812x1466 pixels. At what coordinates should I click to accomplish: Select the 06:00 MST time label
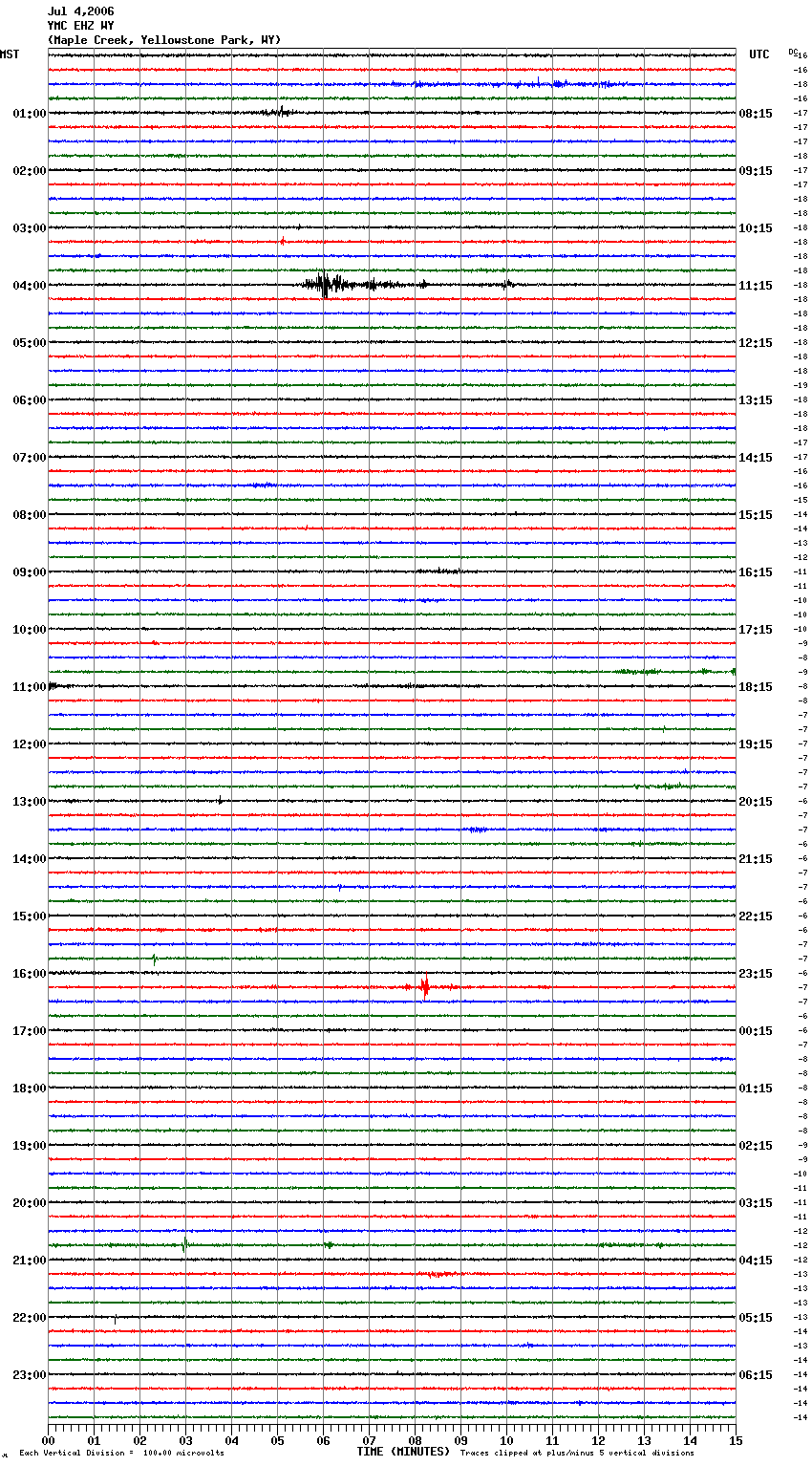coord(30,400)
